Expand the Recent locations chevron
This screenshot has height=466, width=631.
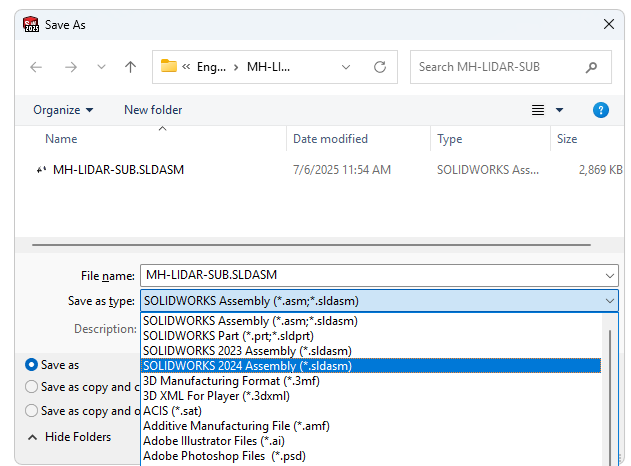101,67
